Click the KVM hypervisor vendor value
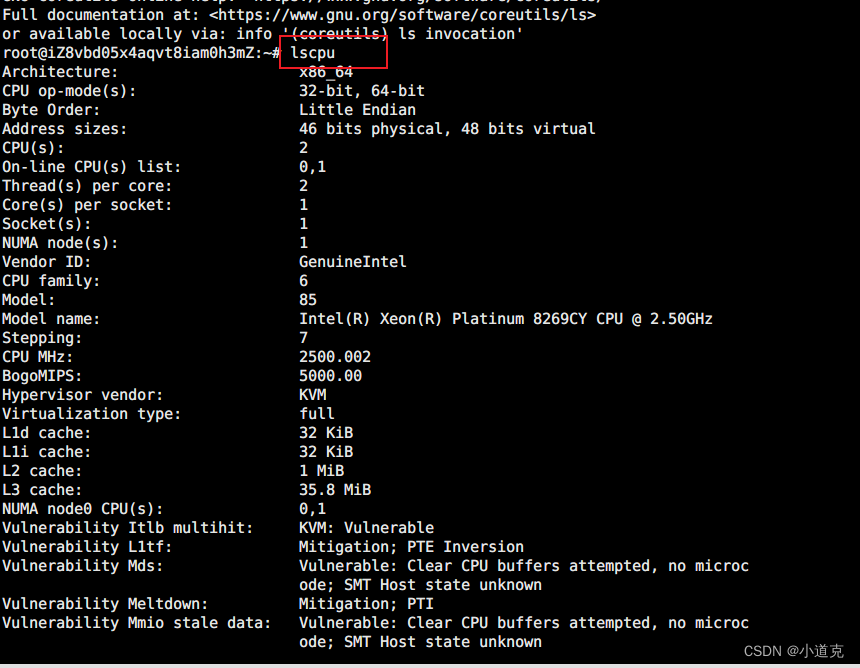The image size is (860, 668). click(313, 395)
